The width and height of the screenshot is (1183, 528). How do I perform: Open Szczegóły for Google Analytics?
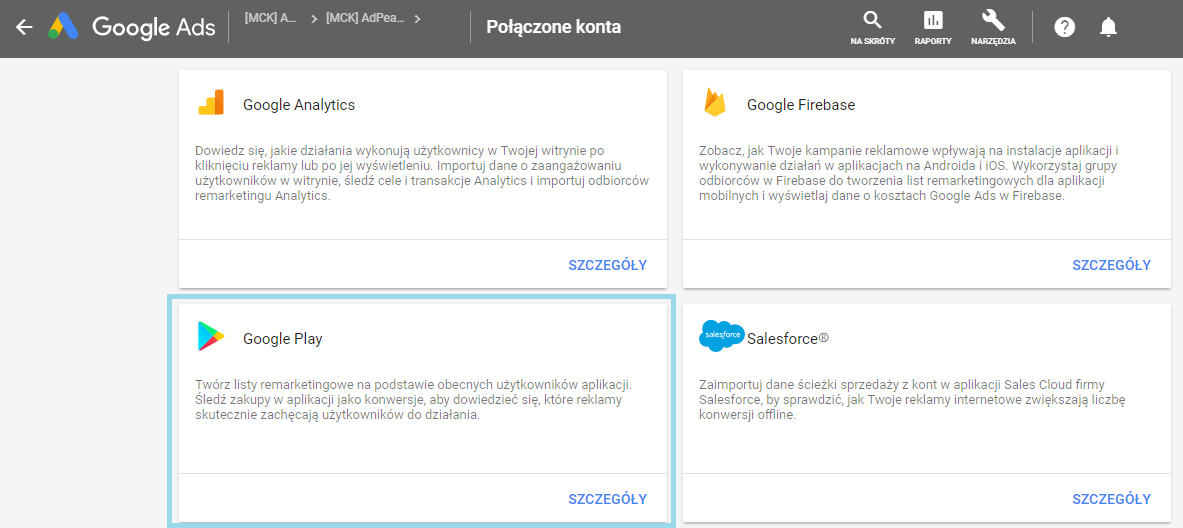click(607, 265)
